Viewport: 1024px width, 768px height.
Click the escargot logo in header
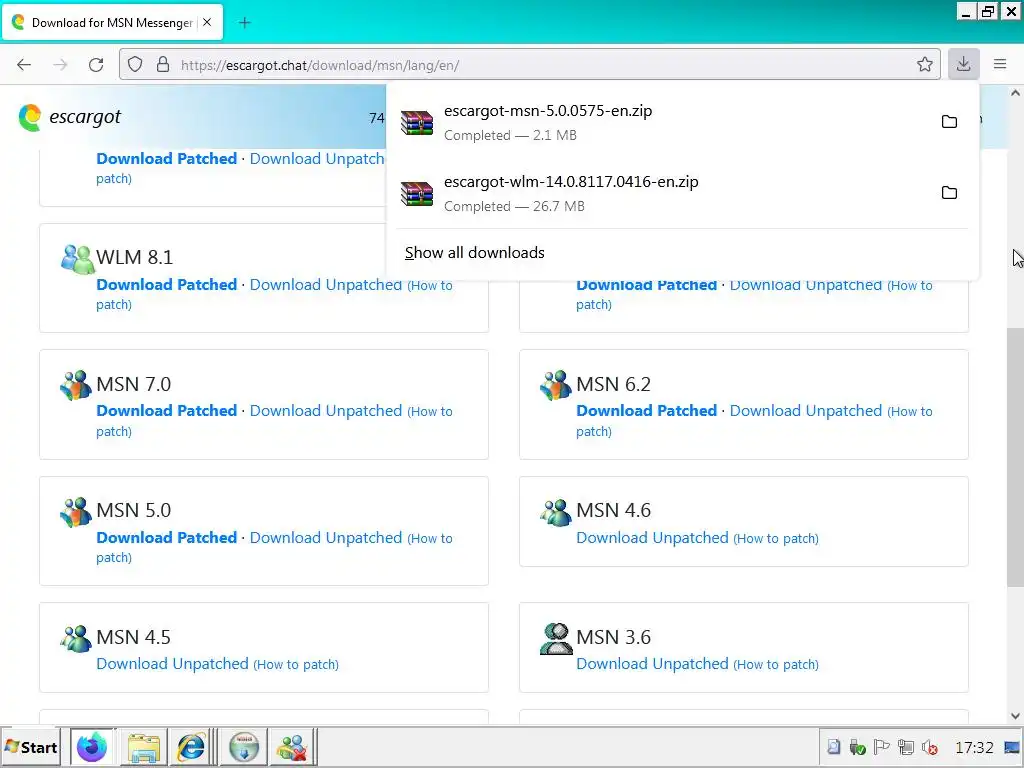tap(30, 118)
